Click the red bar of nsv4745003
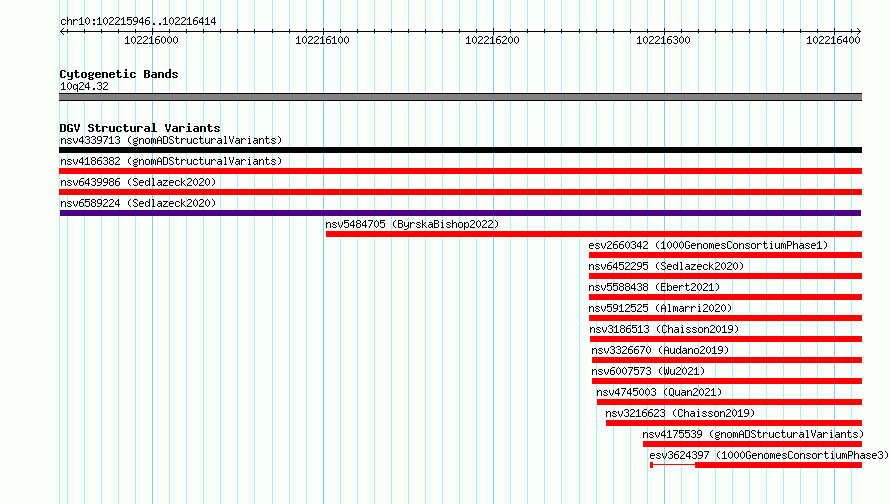 pyautogui.click(x=729, y=402)
